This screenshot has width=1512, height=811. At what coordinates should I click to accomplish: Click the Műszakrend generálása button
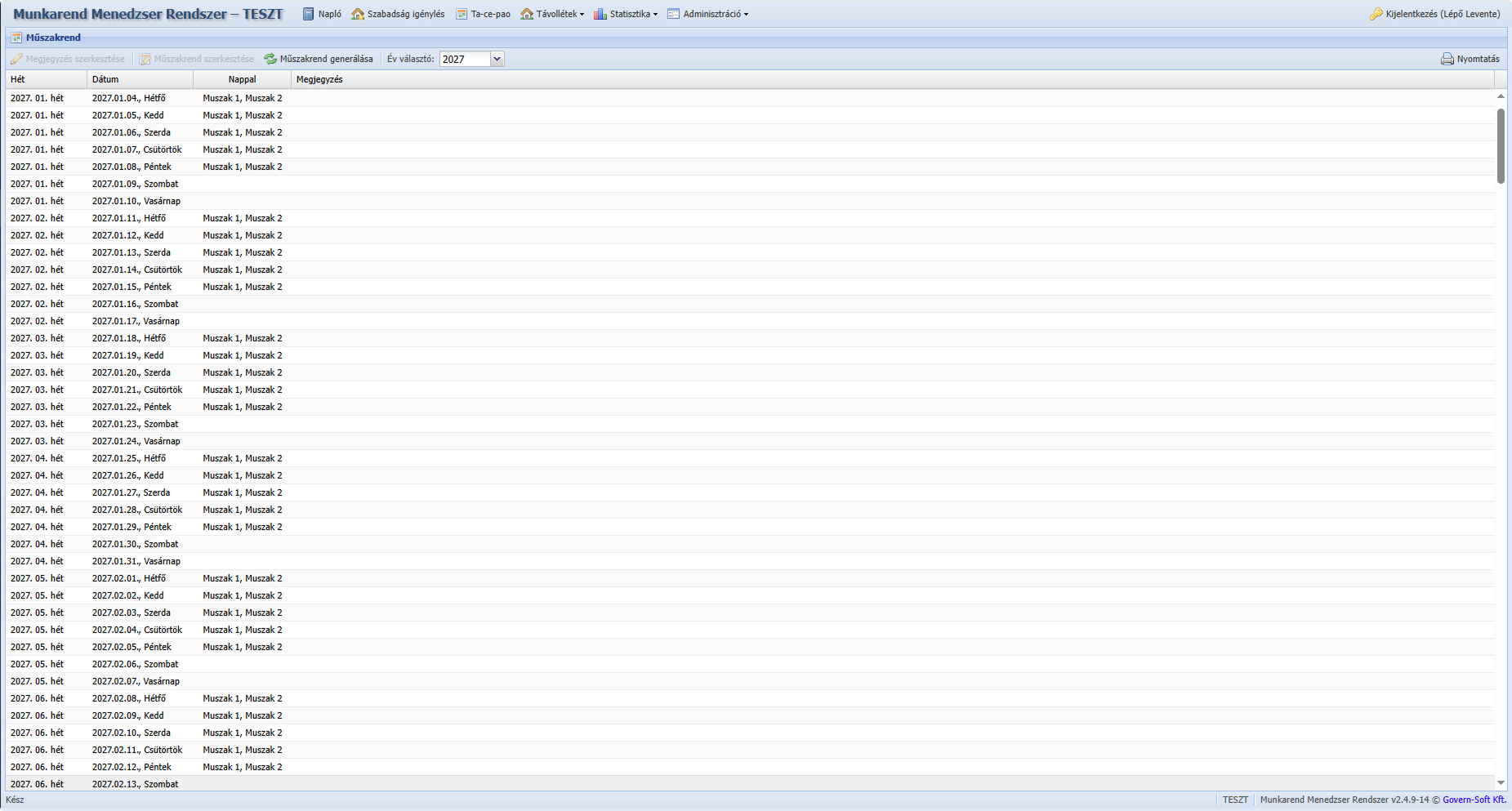point(326,59)
